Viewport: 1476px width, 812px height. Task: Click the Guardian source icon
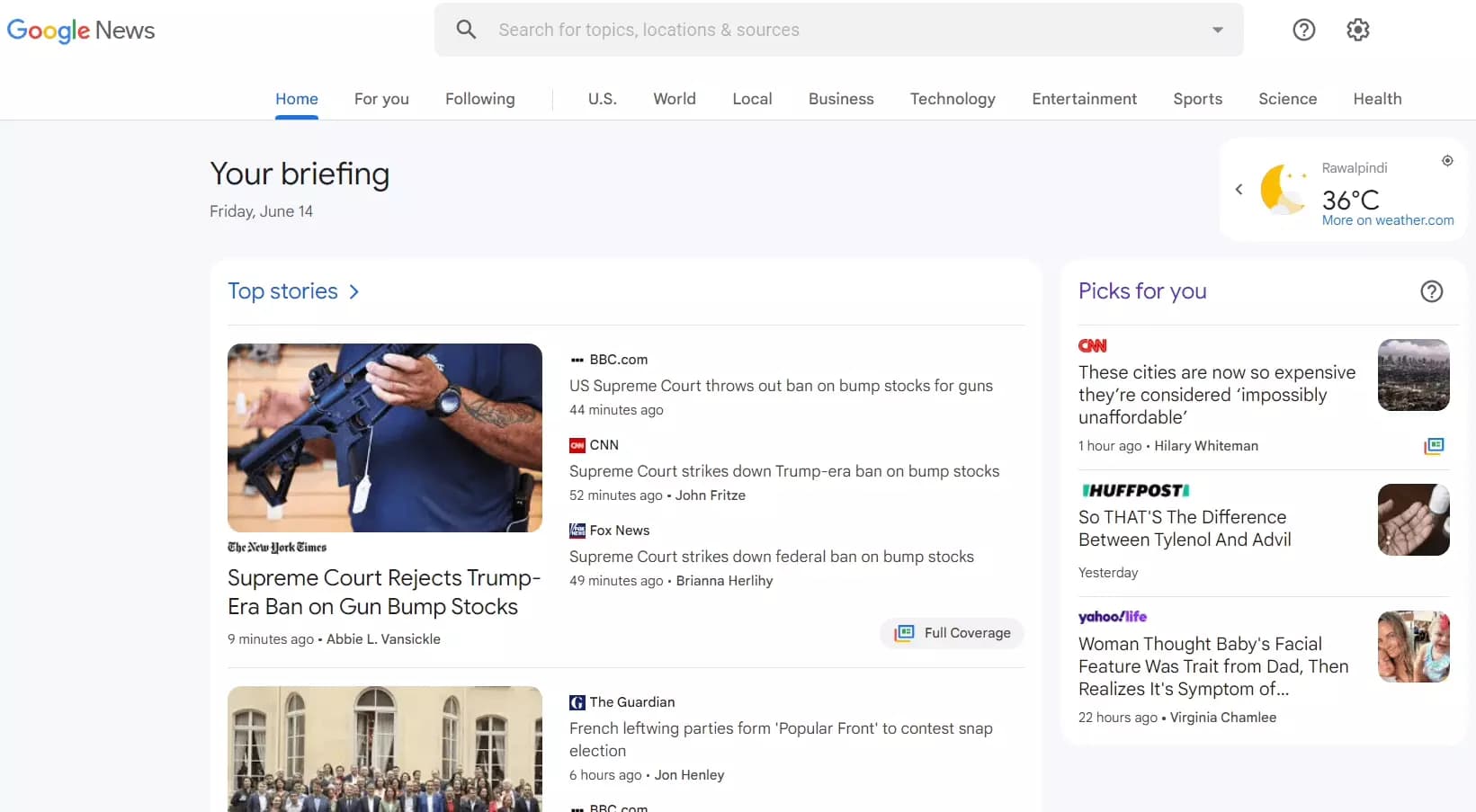[577, 702]
